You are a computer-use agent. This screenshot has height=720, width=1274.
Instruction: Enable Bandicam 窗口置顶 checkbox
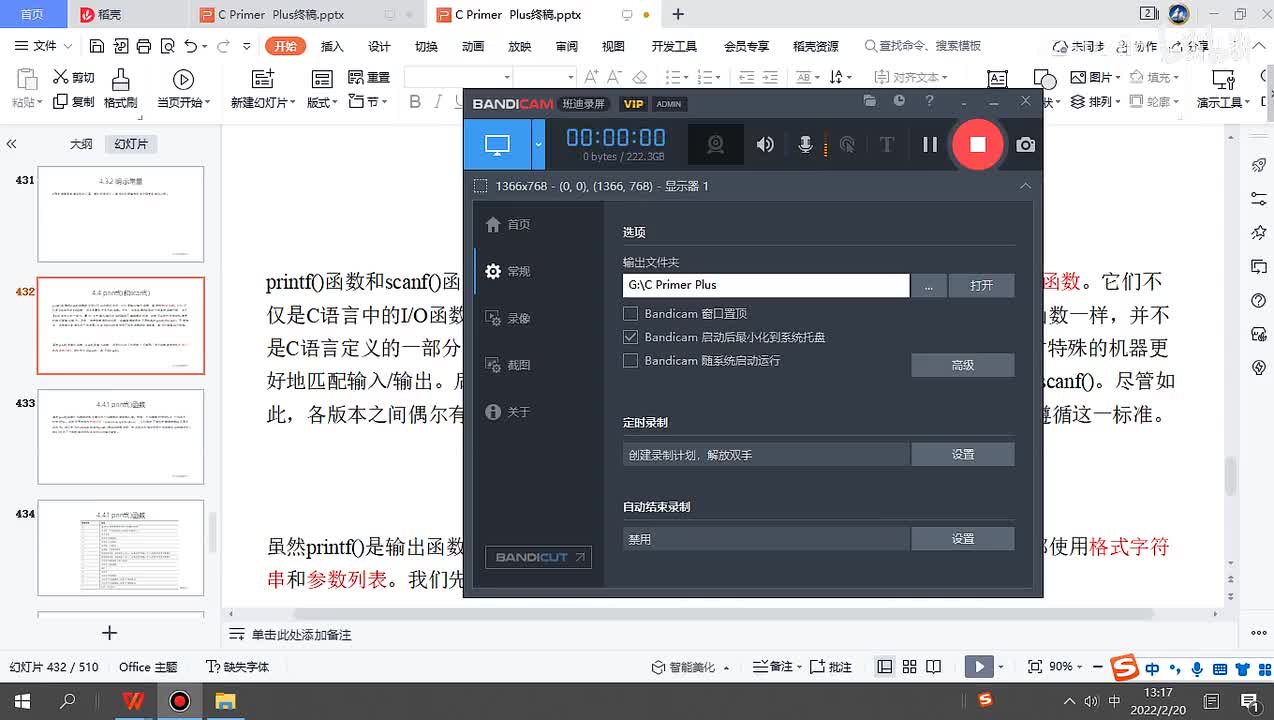coord(630,314)
